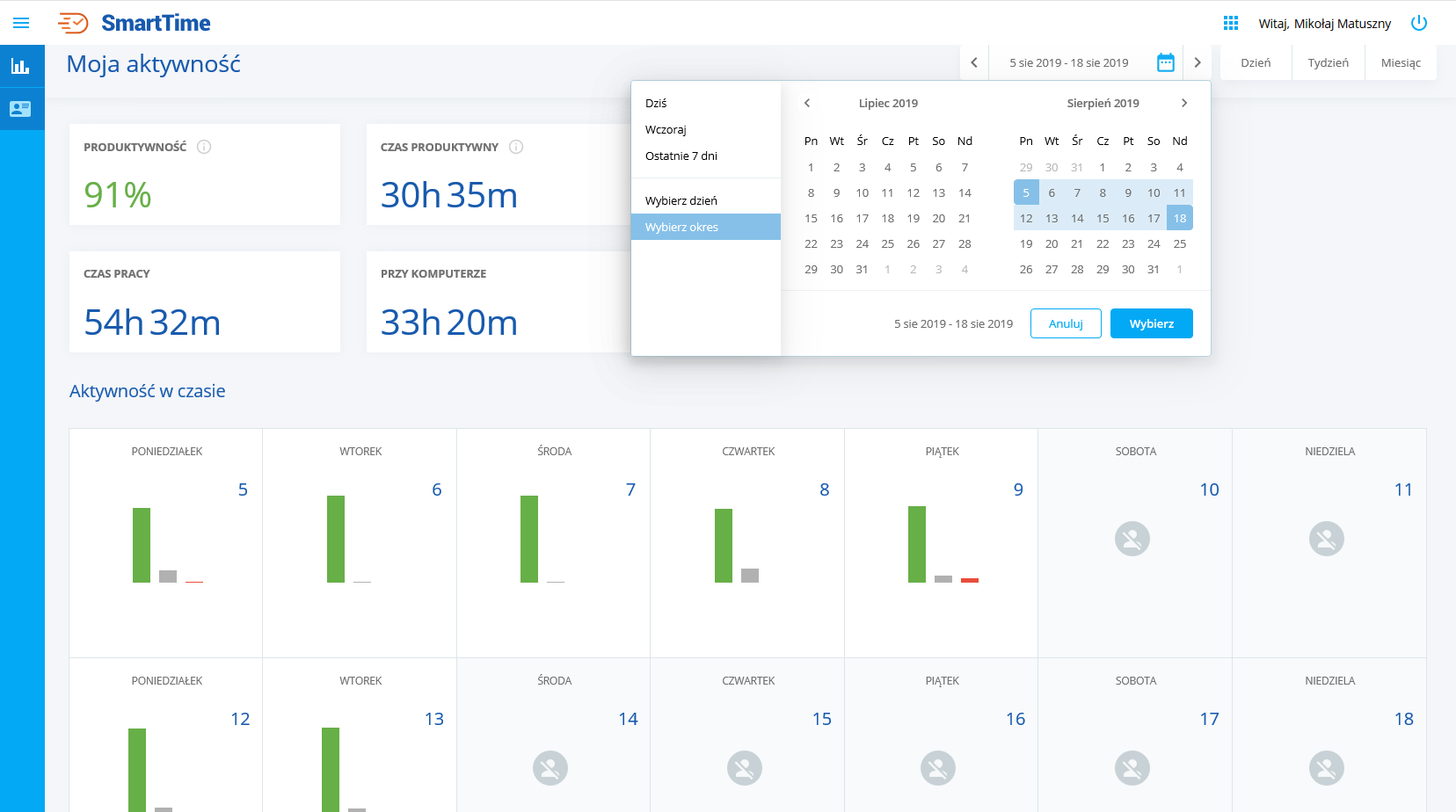1456x812 pixels.
Task: Choose Ostatnie 7 dni preset
Action: (x=681, y=156)
